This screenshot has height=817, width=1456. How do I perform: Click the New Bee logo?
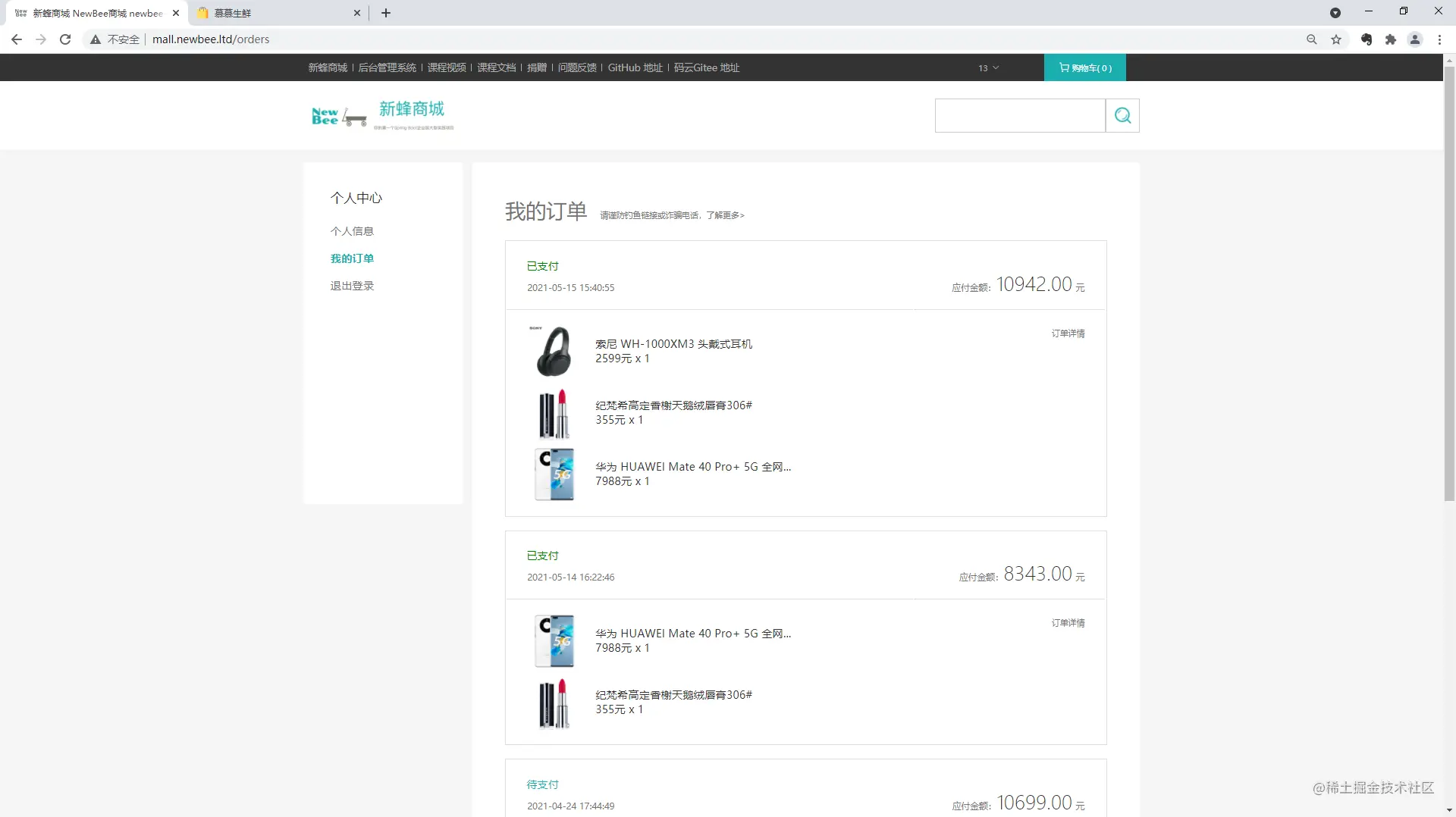(383, 115)
